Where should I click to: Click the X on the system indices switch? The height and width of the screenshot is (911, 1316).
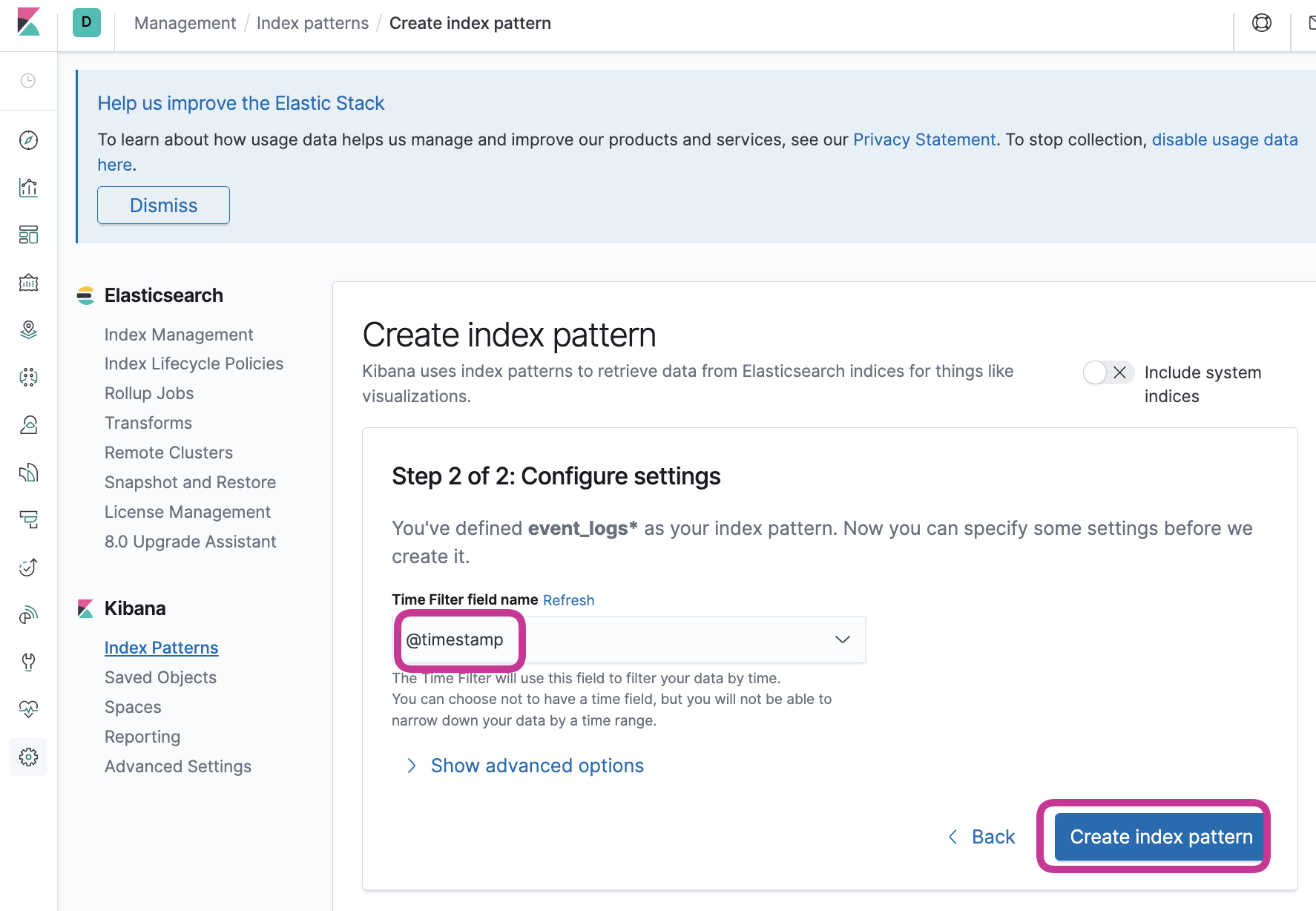[x=1122, y=372]
